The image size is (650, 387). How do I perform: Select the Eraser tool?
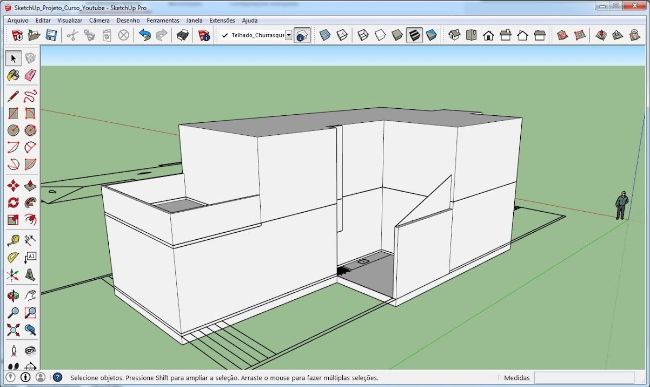tap(30, 75)
